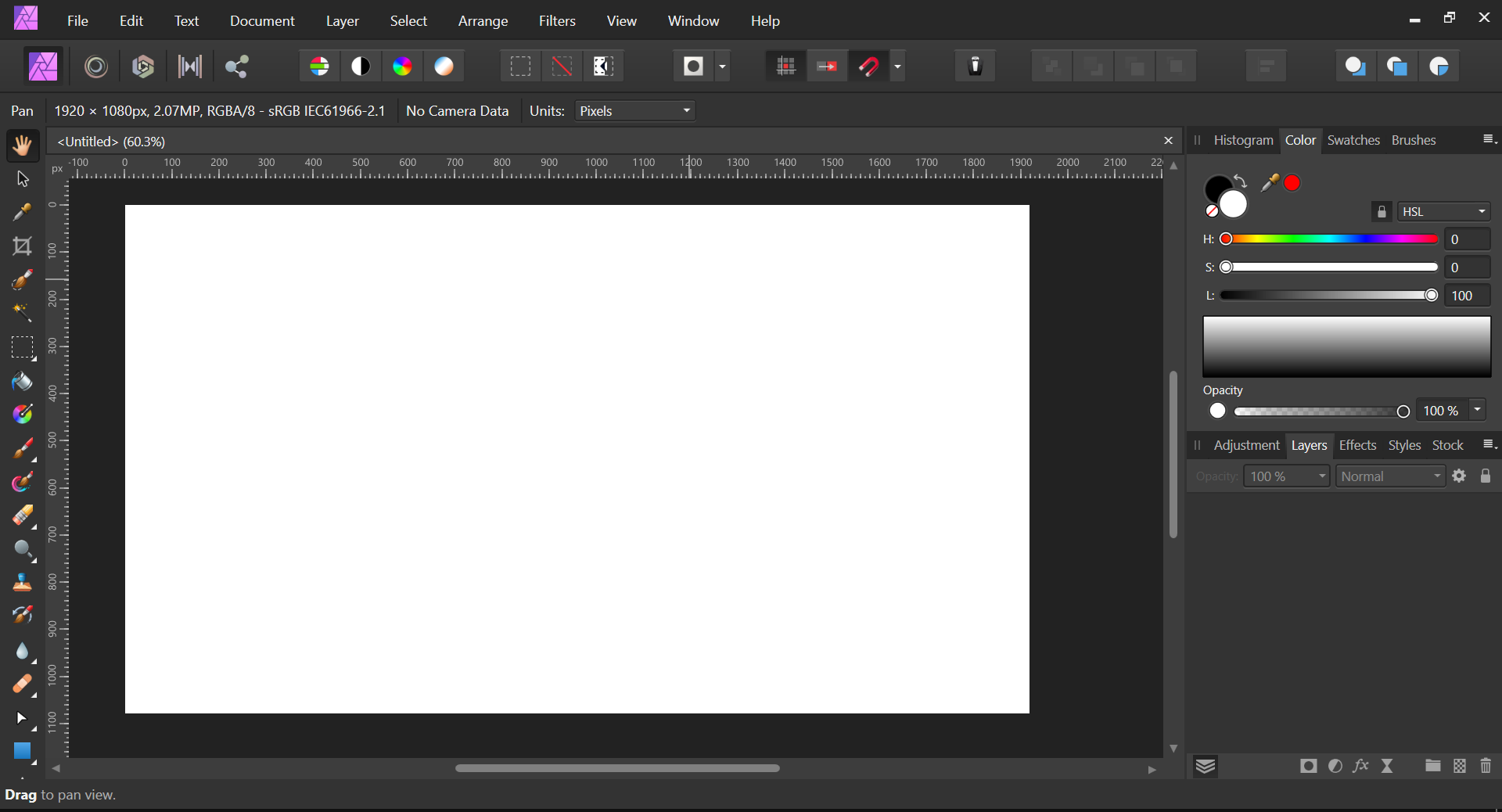Select the Healing Brush tool

pyautogui.click(x=23, y=686)
